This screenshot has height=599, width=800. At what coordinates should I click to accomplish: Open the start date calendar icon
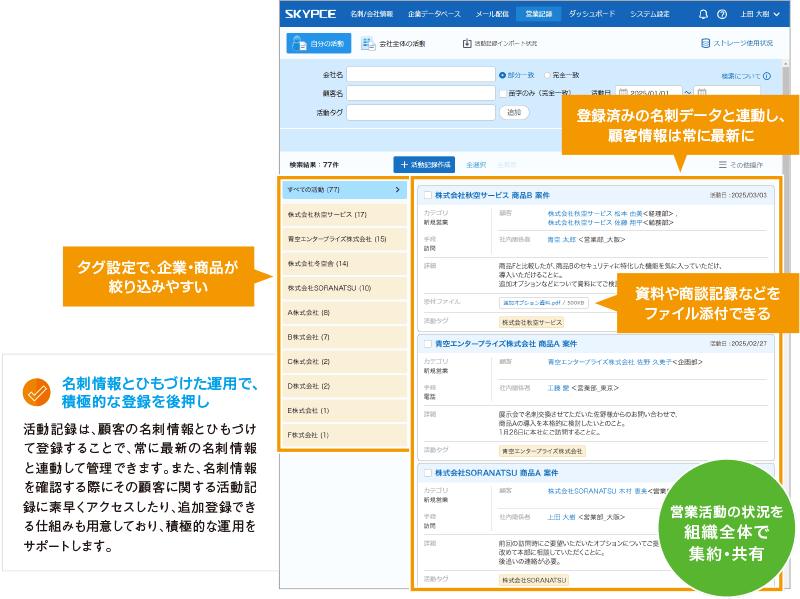(623, 93)
